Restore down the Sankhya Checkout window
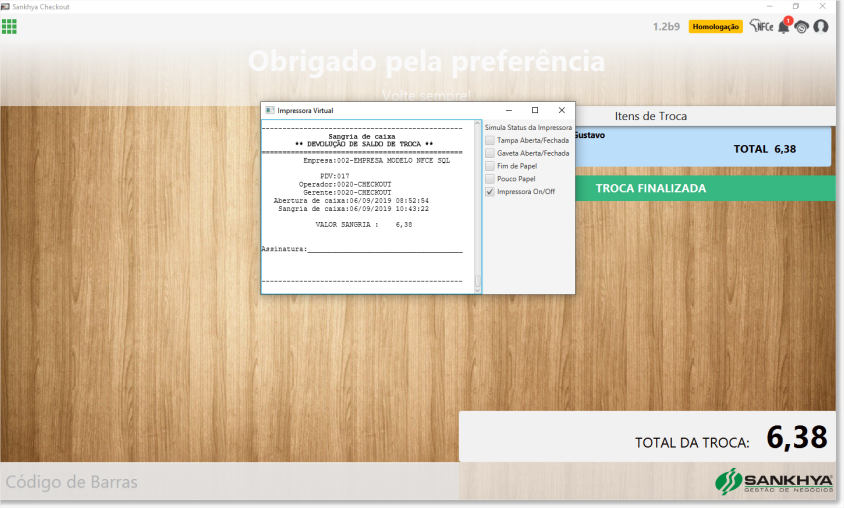 click(x=796, y=6)
